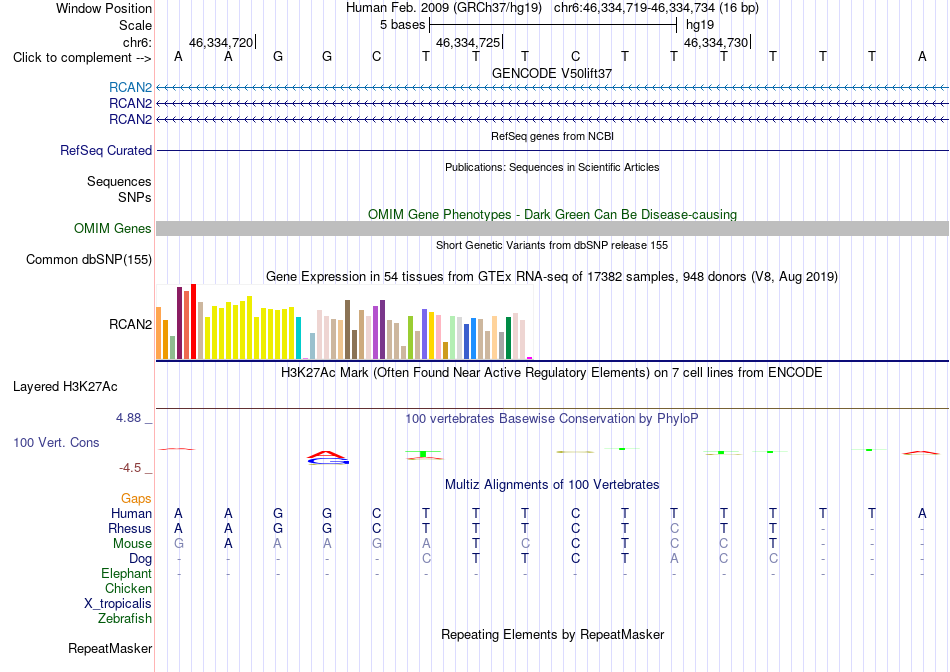
Task: Click the 'Click to complement -->' label
Action: pyautogui.click(x=82, y=58)
